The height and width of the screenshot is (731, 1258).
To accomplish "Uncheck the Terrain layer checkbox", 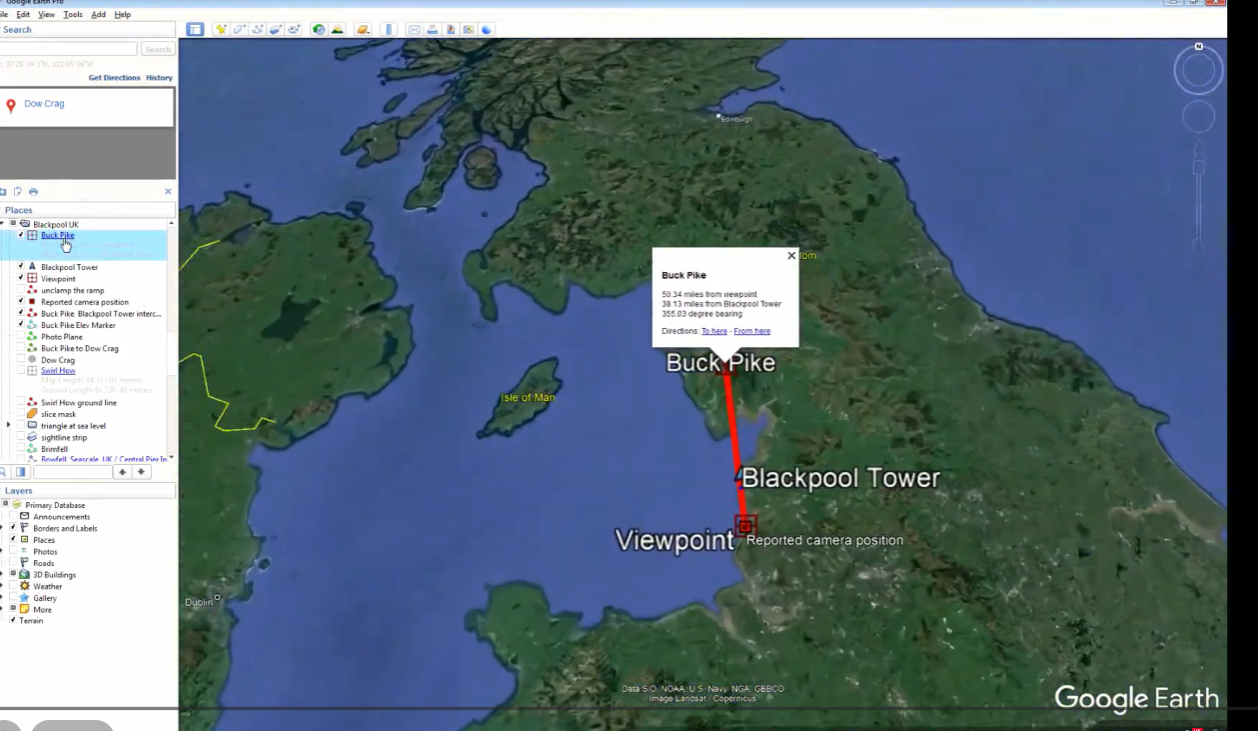I will (13, 620).
